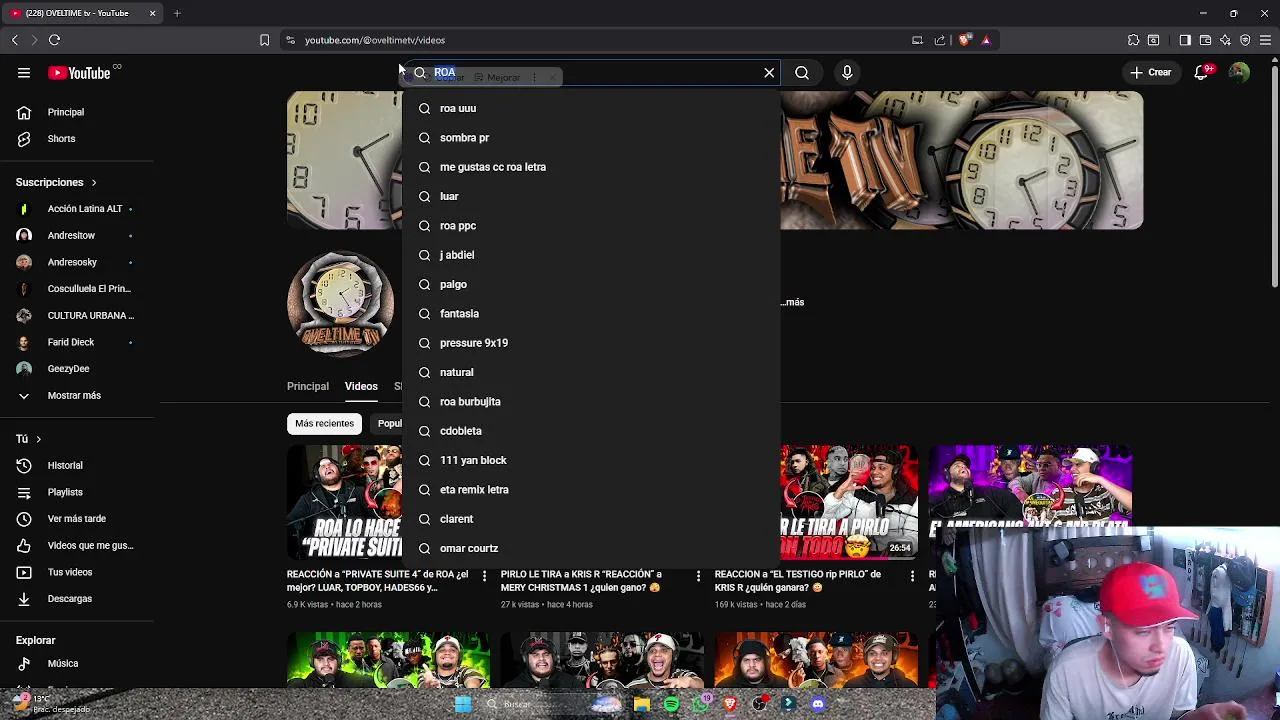
Task: Open the Crear create menu
Action: pyautogui.click(x=1151, y=72)
